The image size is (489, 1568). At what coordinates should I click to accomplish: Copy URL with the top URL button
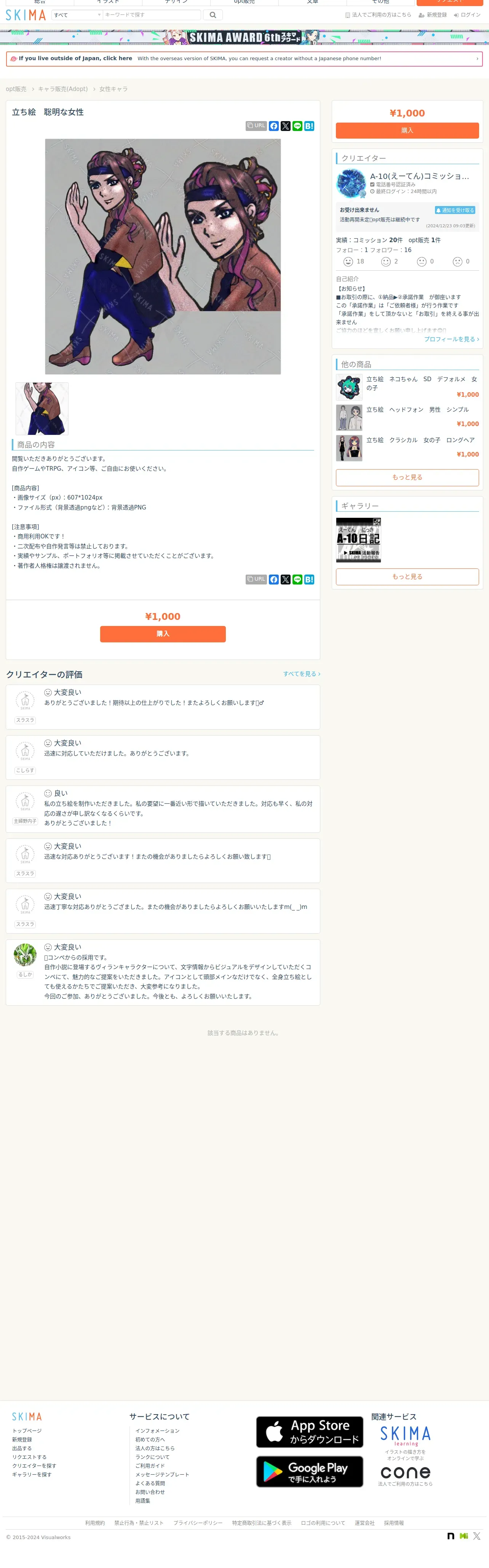(x=256, y=126)
